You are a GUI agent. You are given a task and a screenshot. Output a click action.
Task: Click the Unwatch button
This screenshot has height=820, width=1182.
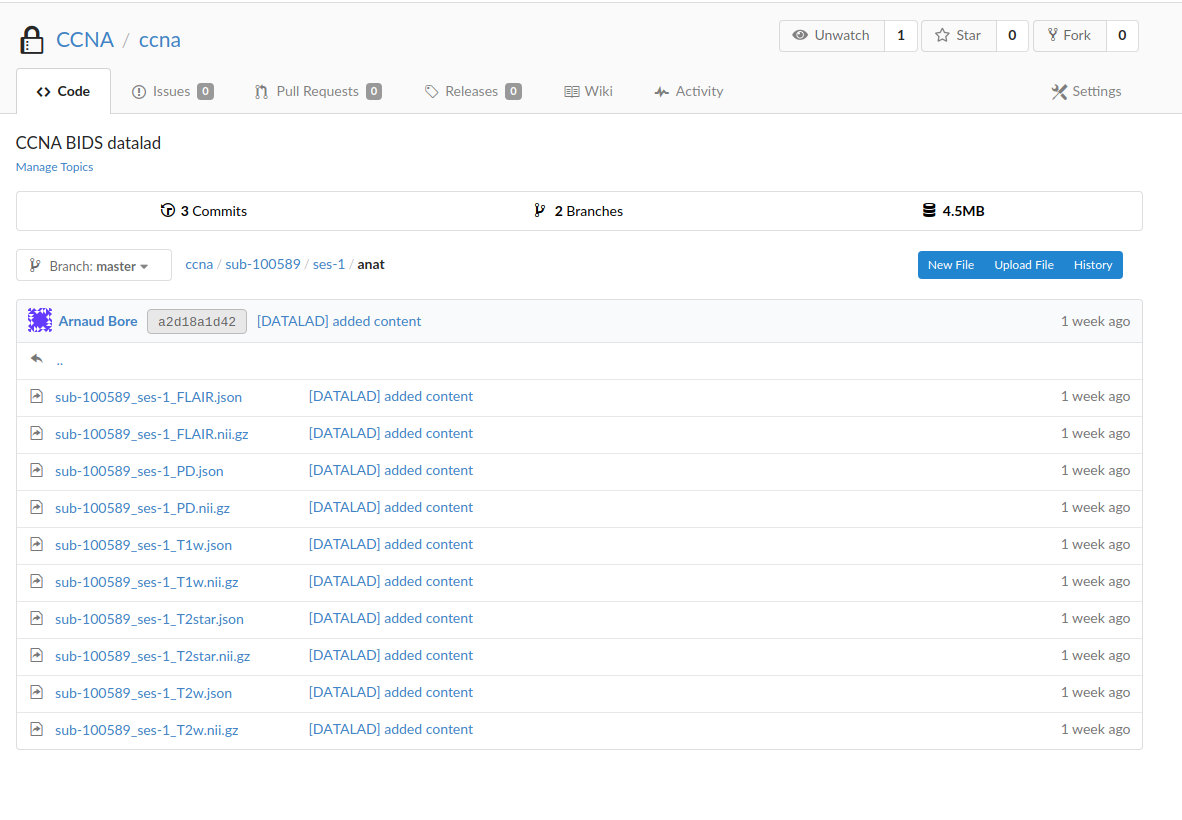831,35
